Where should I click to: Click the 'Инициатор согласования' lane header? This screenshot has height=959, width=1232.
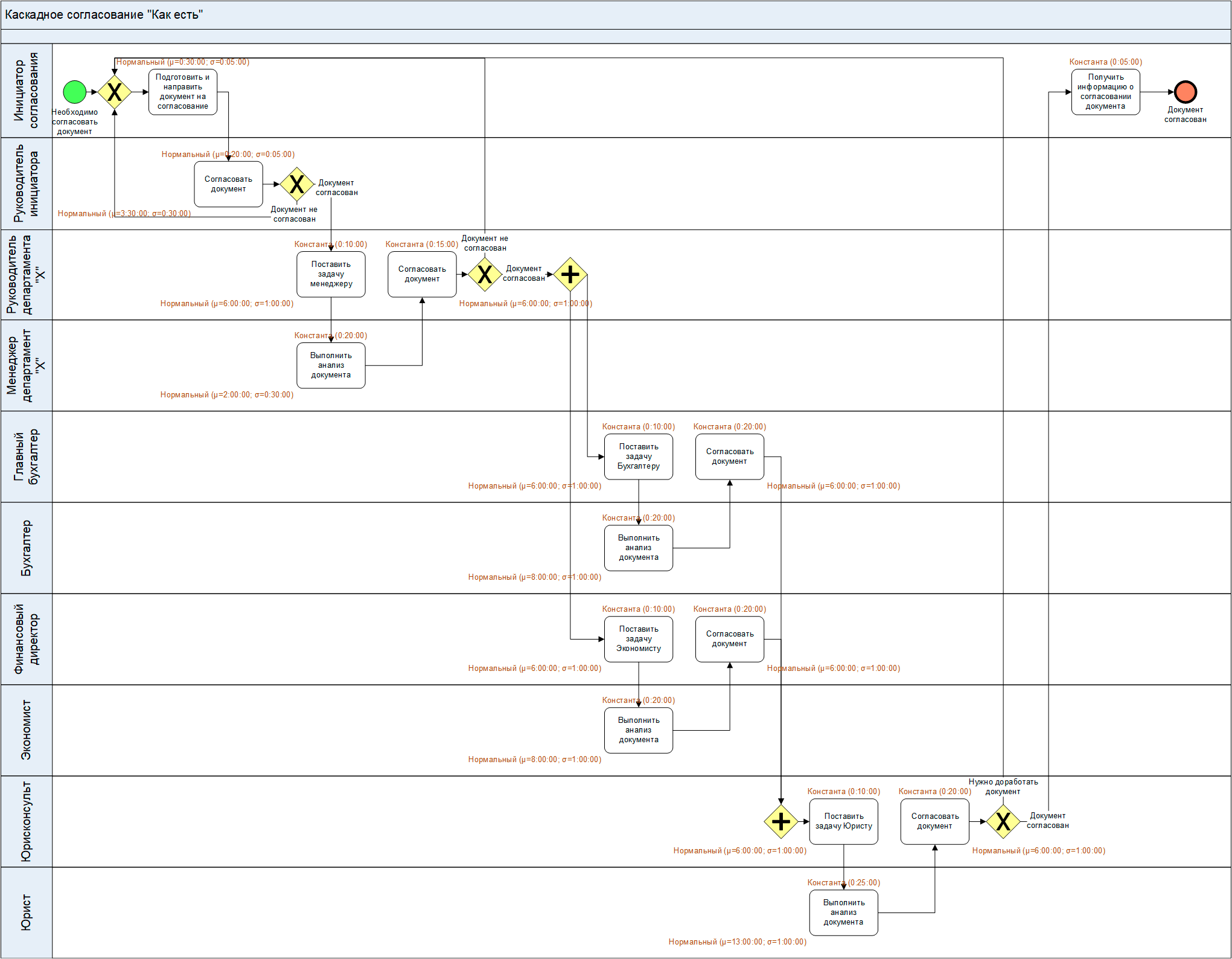click(27, 91)
